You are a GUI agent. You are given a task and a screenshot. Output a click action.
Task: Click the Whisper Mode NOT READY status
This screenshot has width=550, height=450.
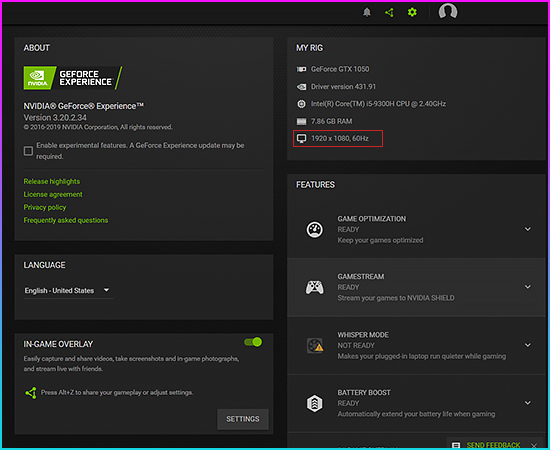click(356, 345)
